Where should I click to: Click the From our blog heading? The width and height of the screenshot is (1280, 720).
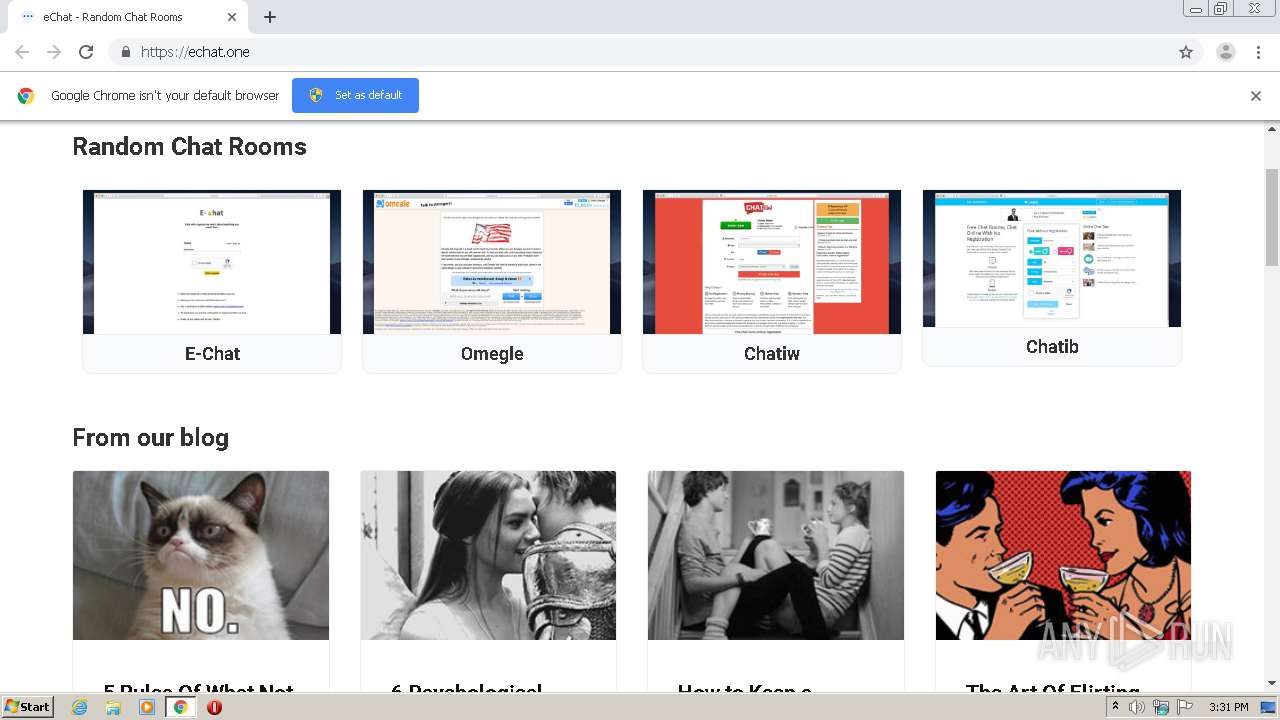[x=150, y=437]
